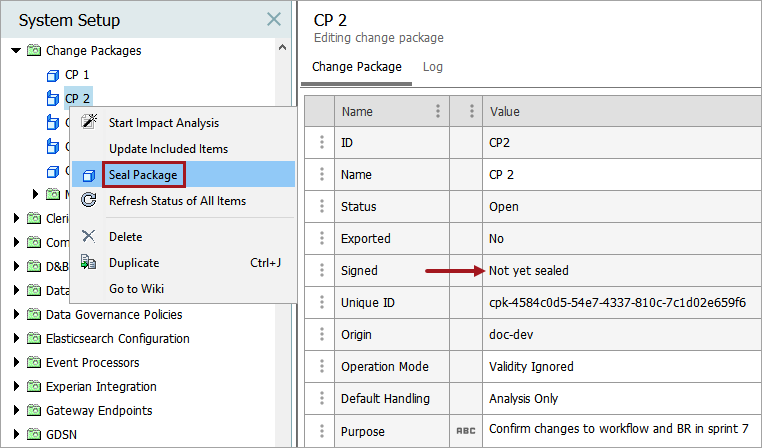Click the Refresh Status of All Items icon

(x=89, y=201)
